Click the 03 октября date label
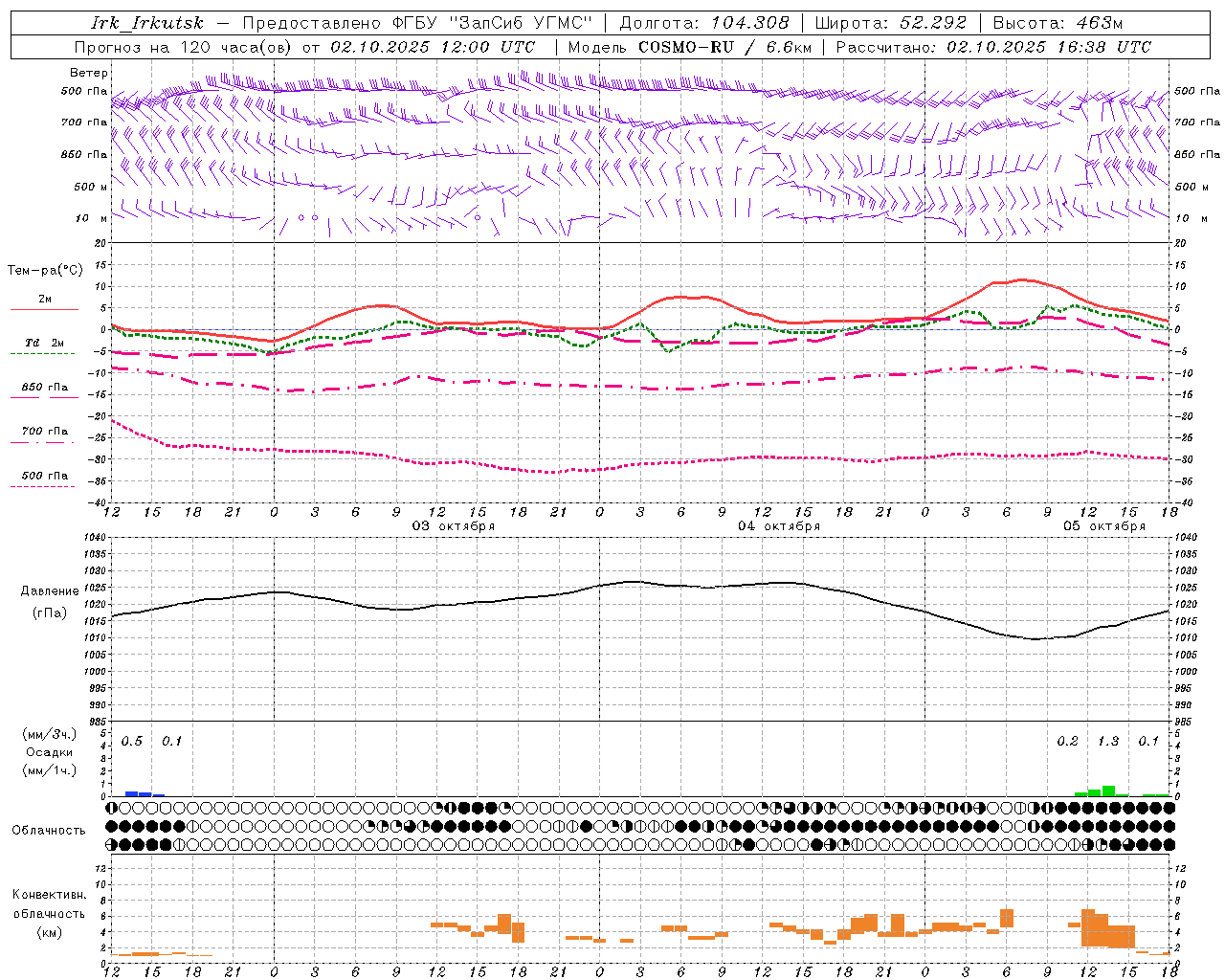This screenshot has width=1225, height=980. point(454,526)
